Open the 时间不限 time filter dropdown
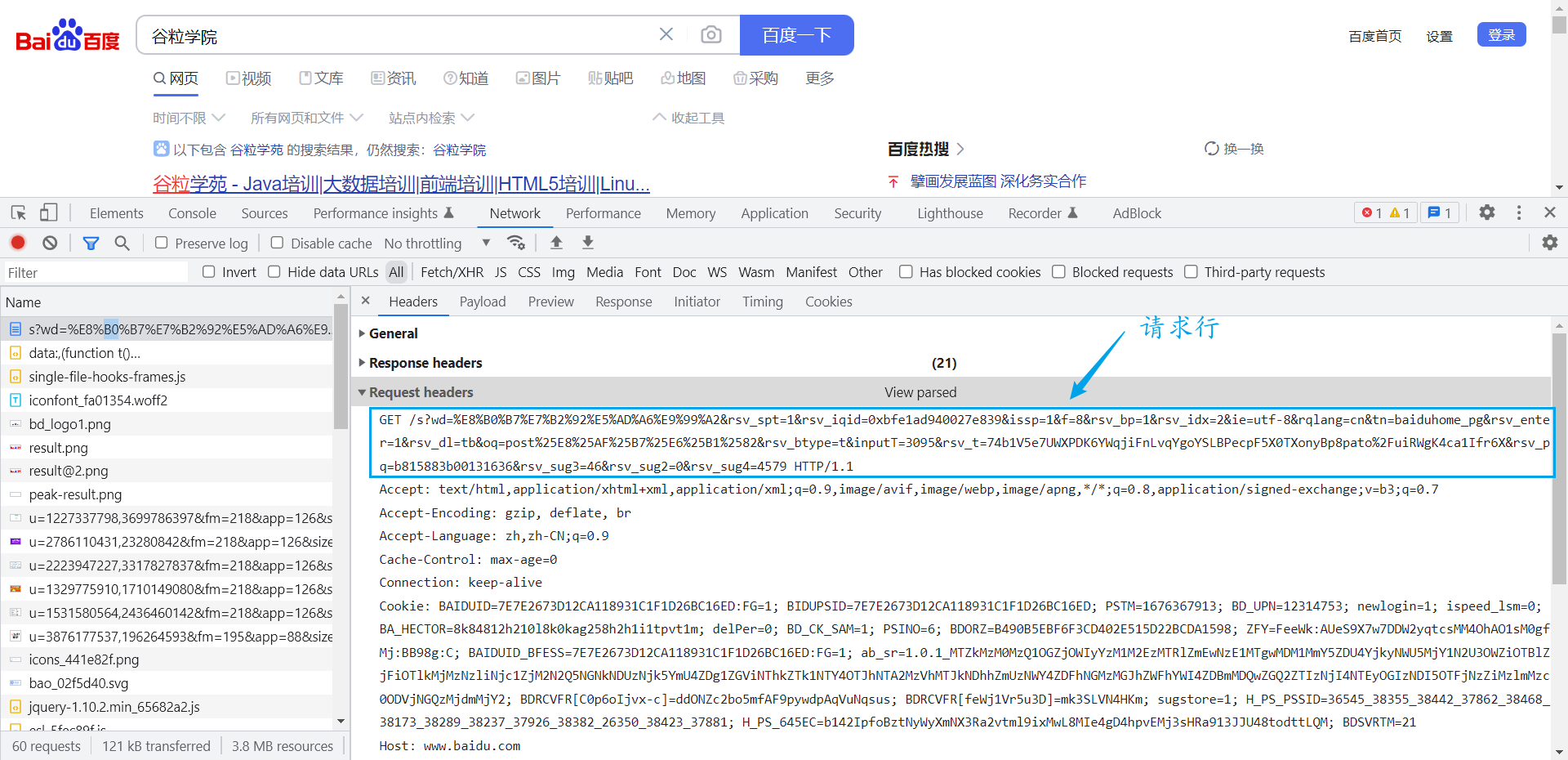This screenshot has height=760, width=1568. 189,118
